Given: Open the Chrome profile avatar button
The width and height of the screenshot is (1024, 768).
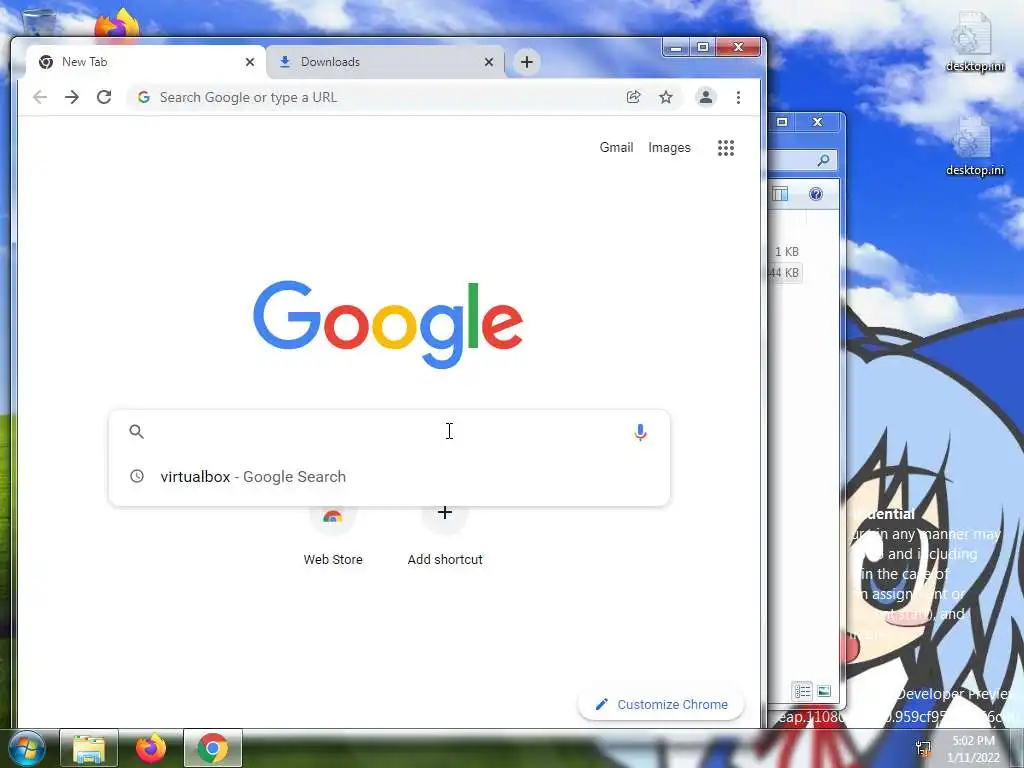Looking at the screenshot, I should pos(706,97).
